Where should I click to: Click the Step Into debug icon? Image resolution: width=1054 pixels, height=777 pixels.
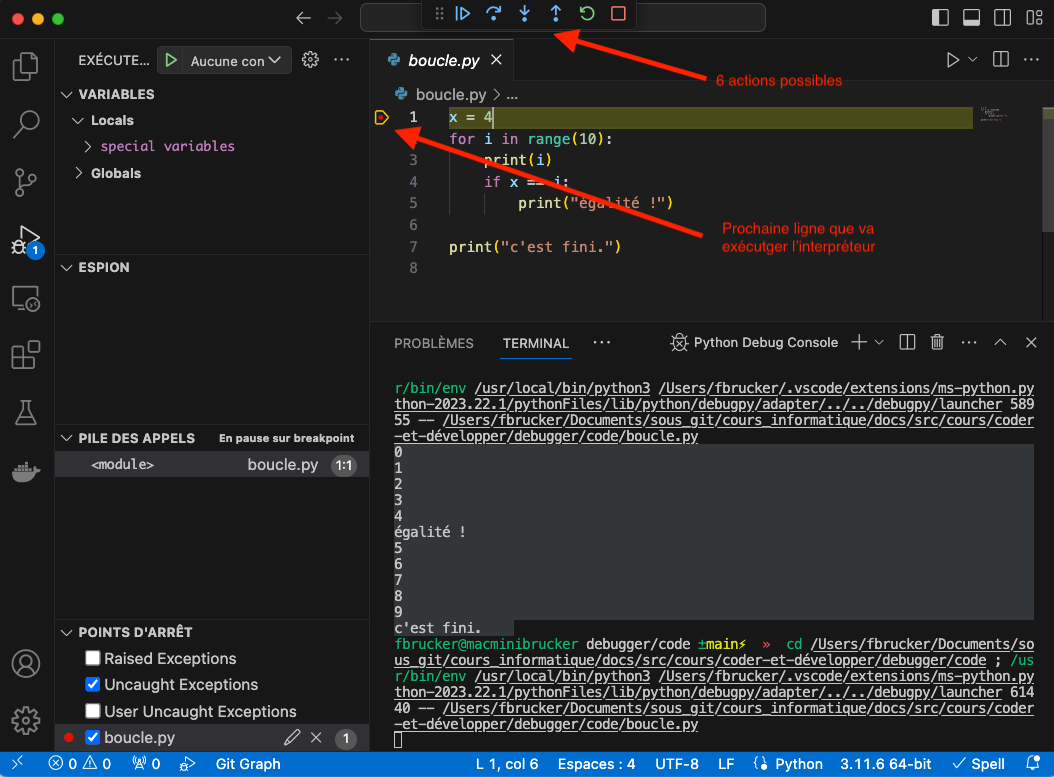(524, 14)
